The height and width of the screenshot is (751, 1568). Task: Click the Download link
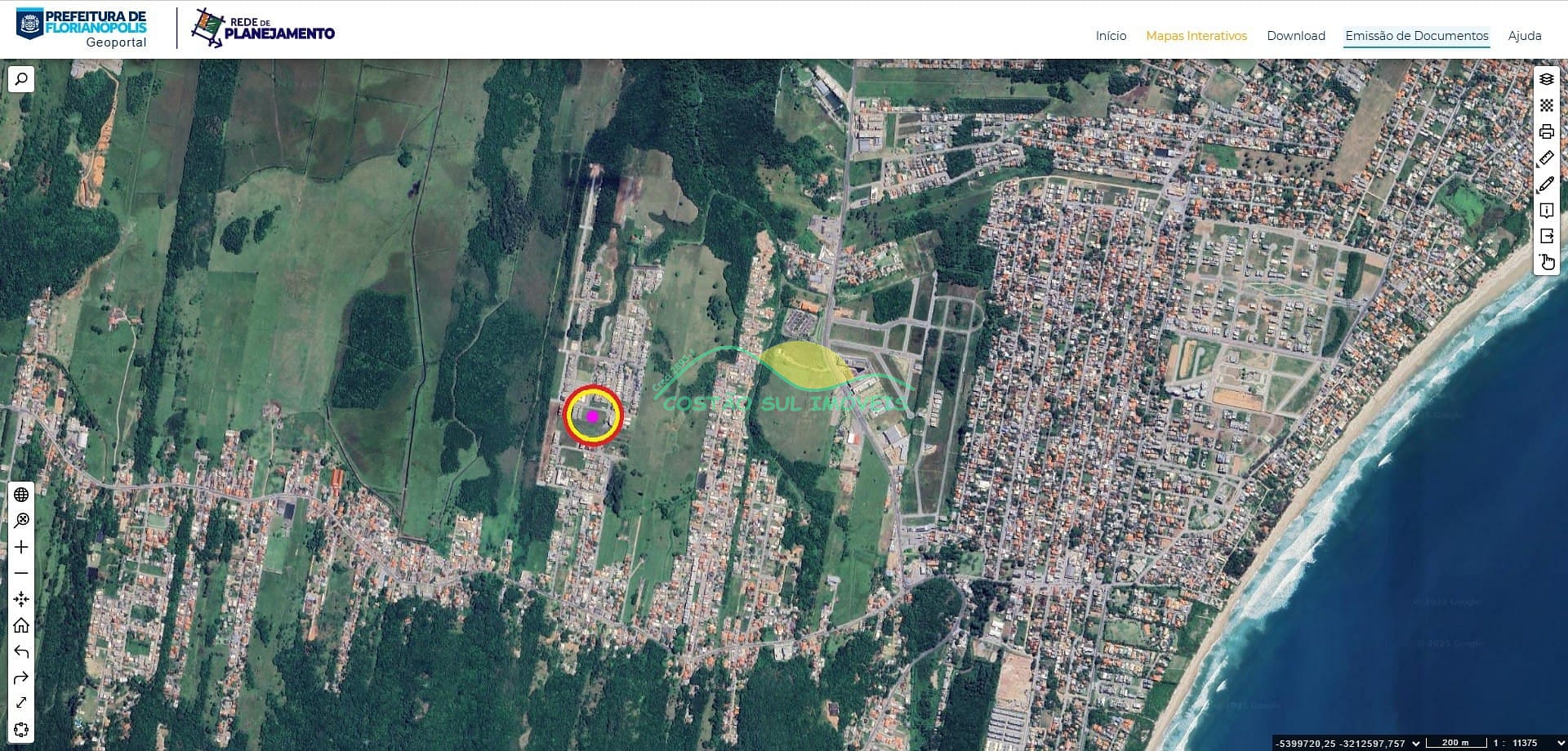[x=1295, y=36]
